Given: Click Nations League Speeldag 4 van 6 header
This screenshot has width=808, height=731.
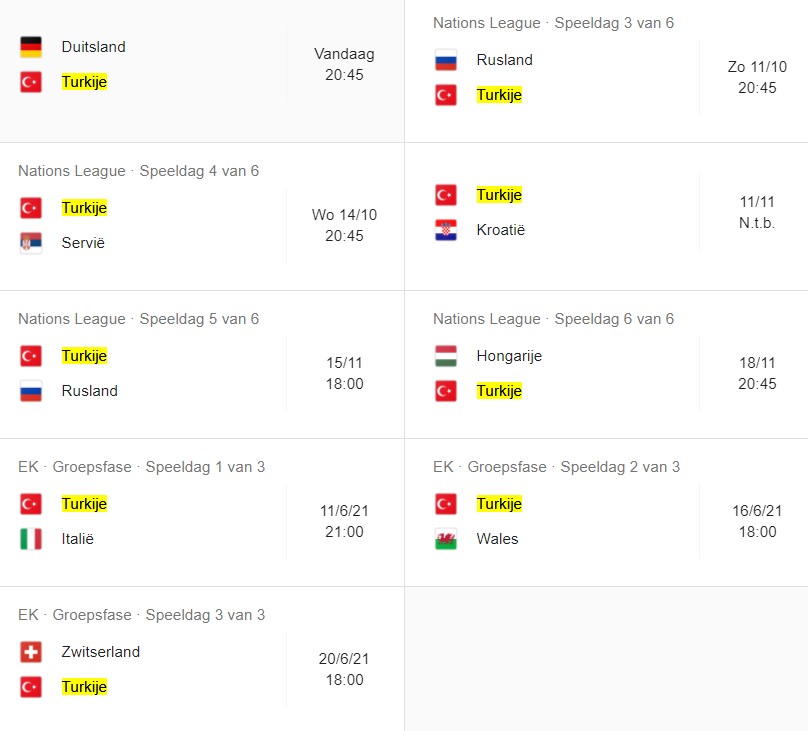Looking at the screenshot, I should pyautogui.click(x=139, y=171).
